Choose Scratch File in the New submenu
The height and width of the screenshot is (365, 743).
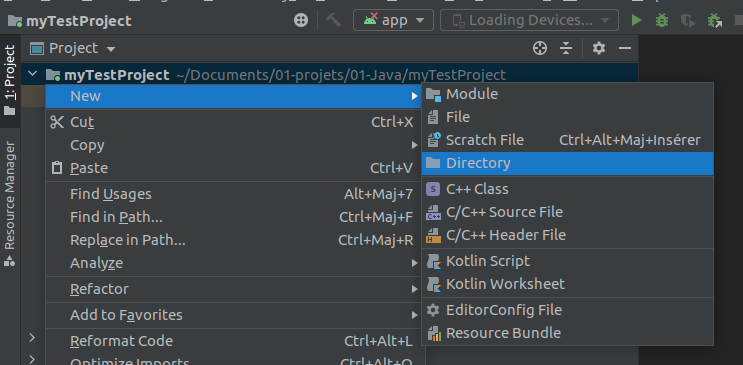[x=567, y=140]
